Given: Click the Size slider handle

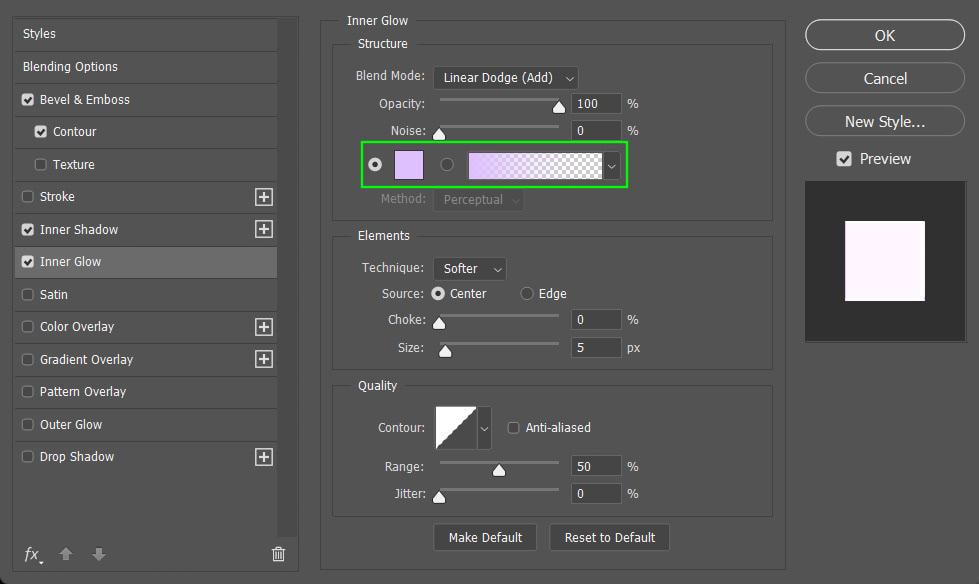Looking at the screenshot, I should click(x=445, y=351).
